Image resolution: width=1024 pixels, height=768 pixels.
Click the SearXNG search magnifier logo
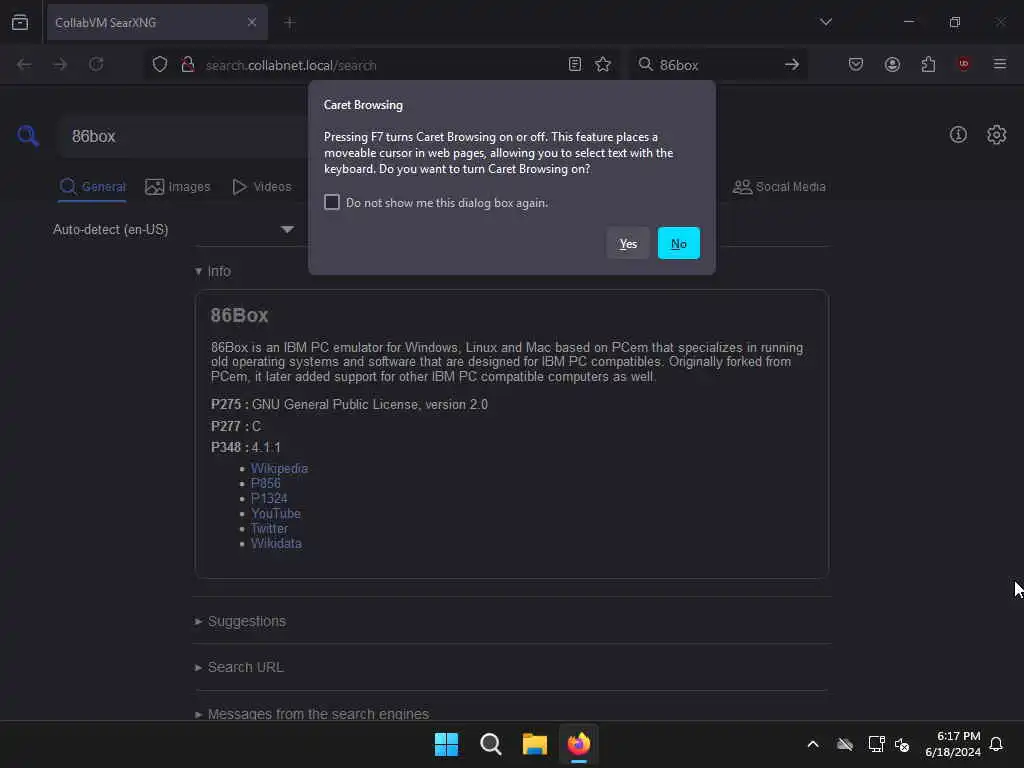click(x=28, y=136)
